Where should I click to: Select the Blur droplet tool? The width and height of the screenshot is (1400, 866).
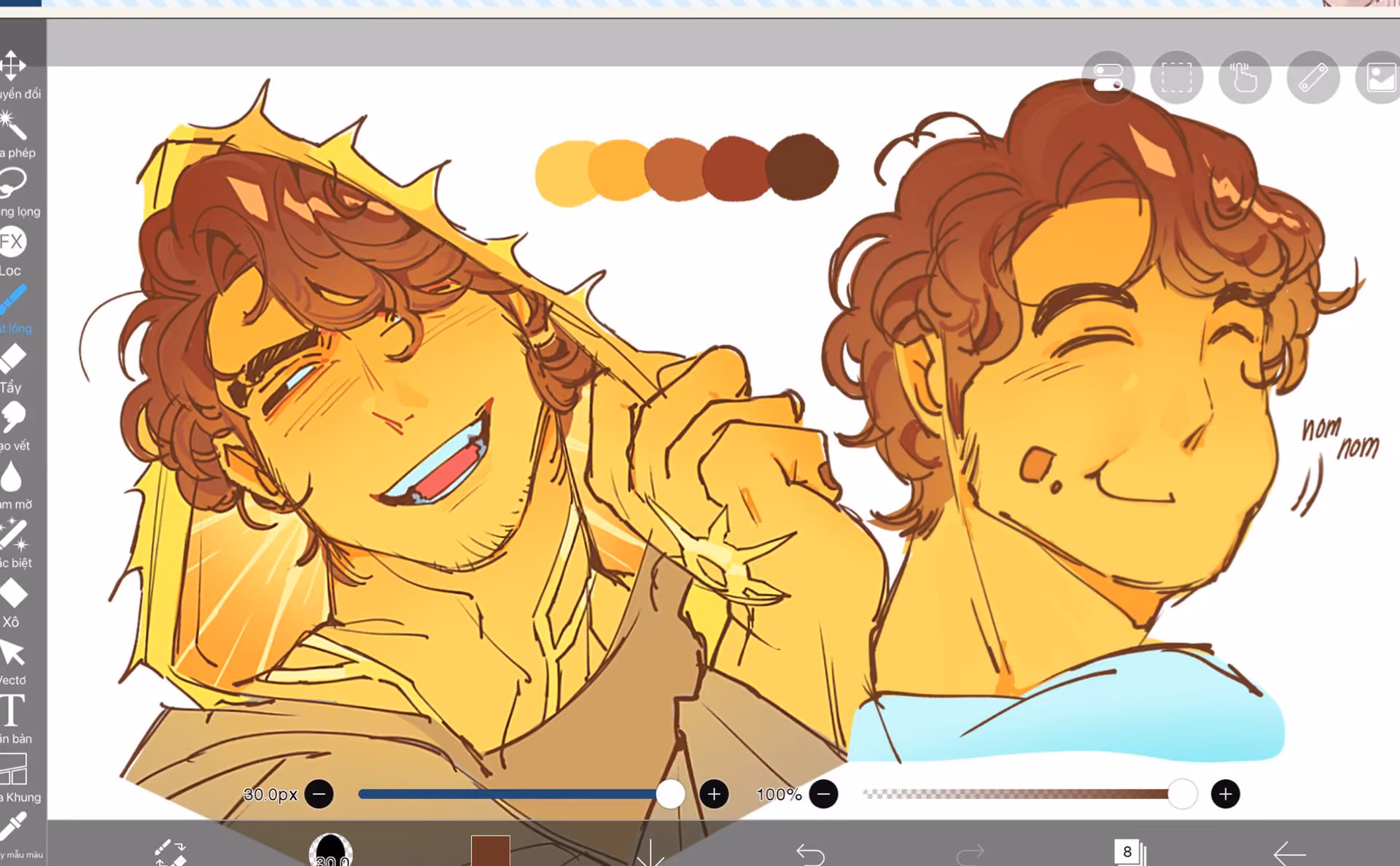pos(11,477)
